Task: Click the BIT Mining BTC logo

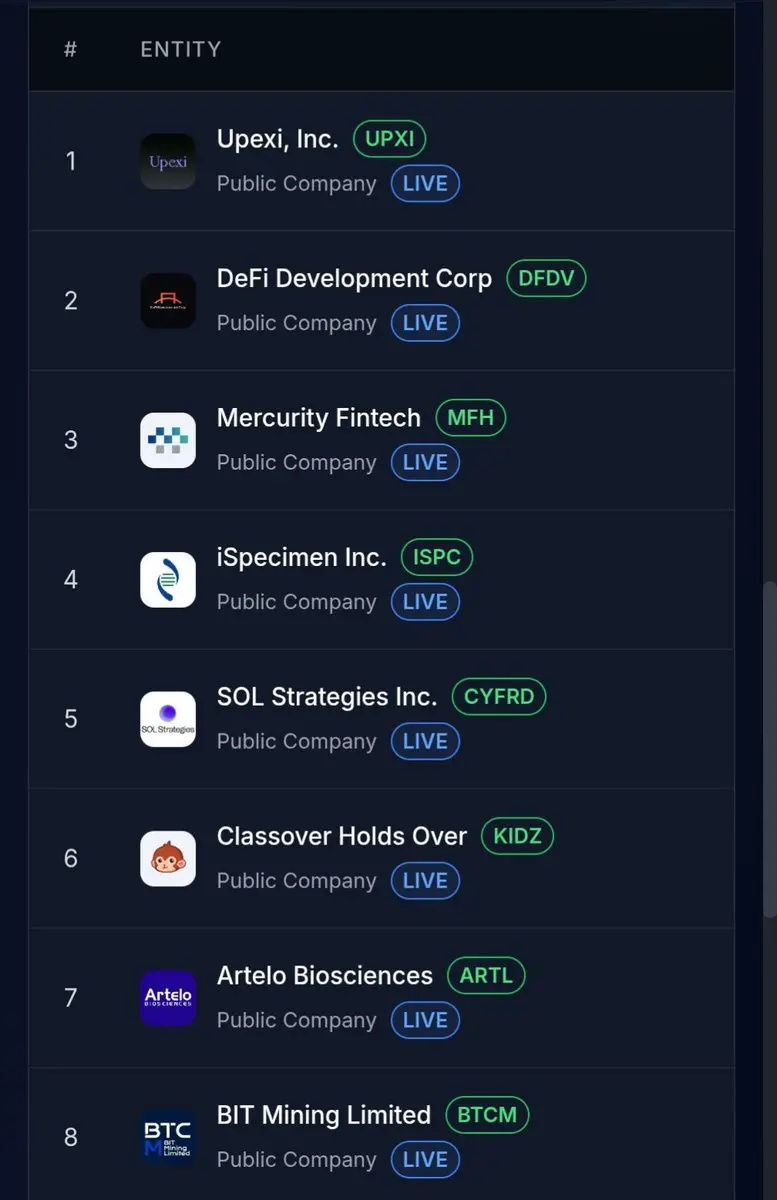Action: point(168,1137)
